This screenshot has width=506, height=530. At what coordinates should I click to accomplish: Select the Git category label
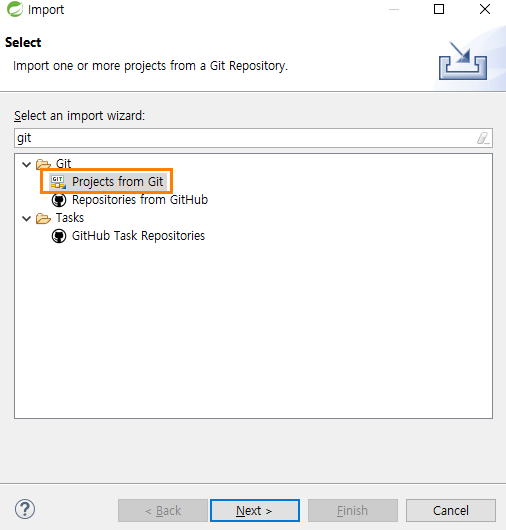click(x=63, y=164)
